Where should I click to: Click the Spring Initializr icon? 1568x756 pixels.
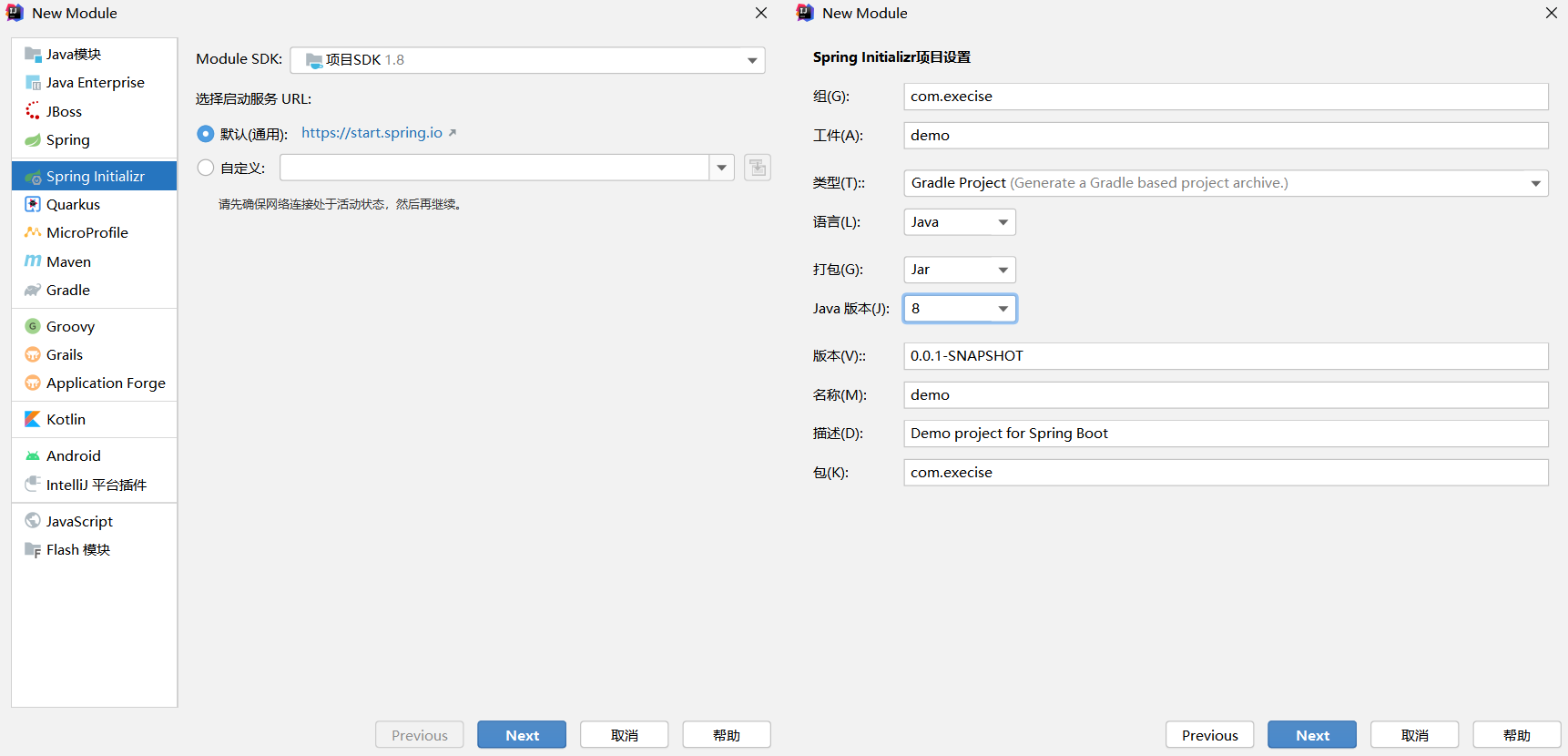tap(33, 177)
